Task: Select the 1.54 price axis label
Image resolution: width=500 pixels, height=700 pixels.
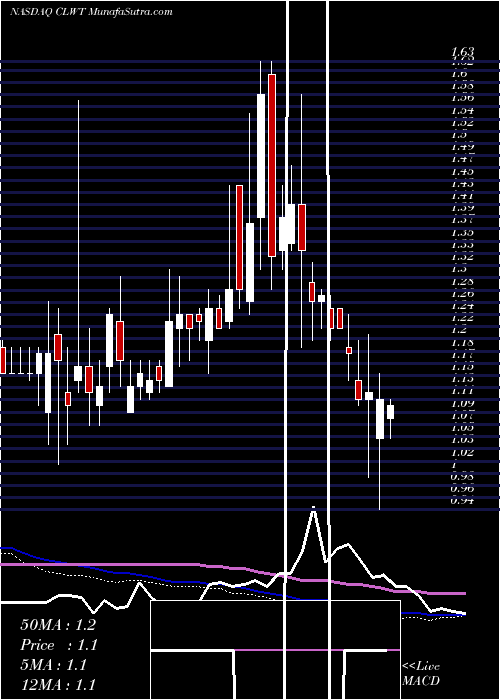Action: [x=462, y=110]
